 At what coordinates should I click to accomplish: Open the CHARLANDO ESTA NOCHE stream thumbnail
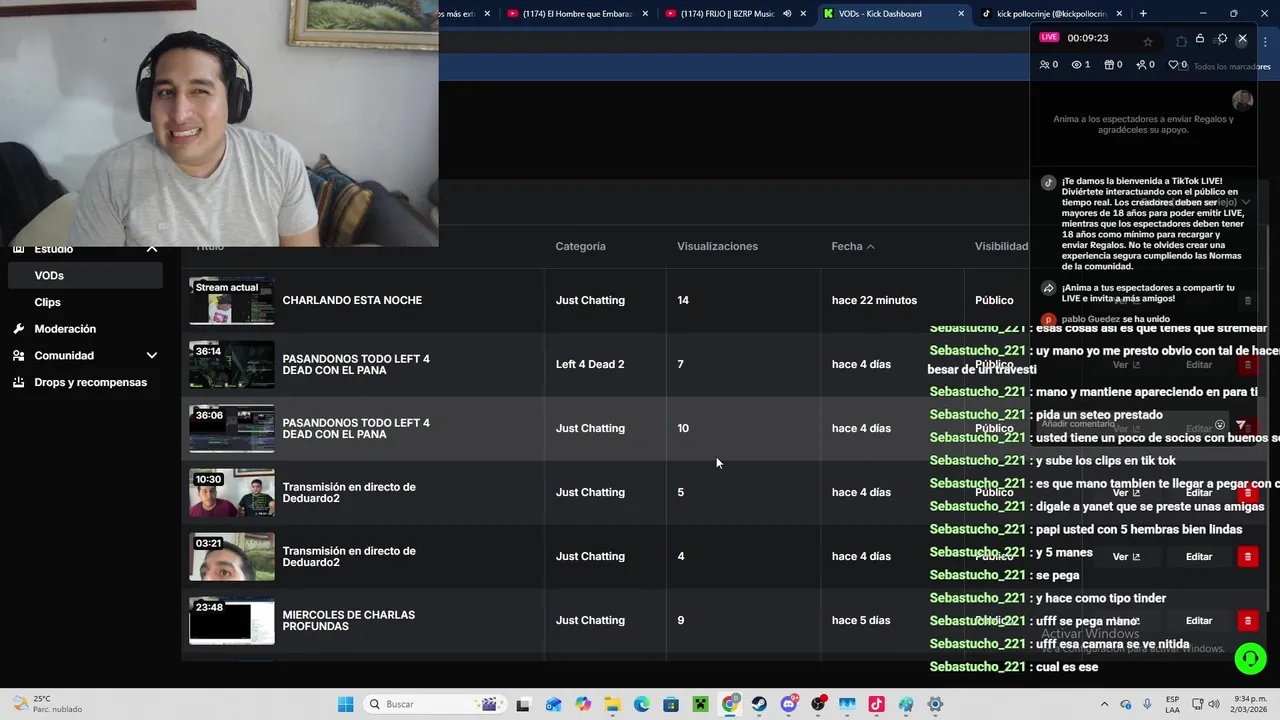[x=232, y=301]
